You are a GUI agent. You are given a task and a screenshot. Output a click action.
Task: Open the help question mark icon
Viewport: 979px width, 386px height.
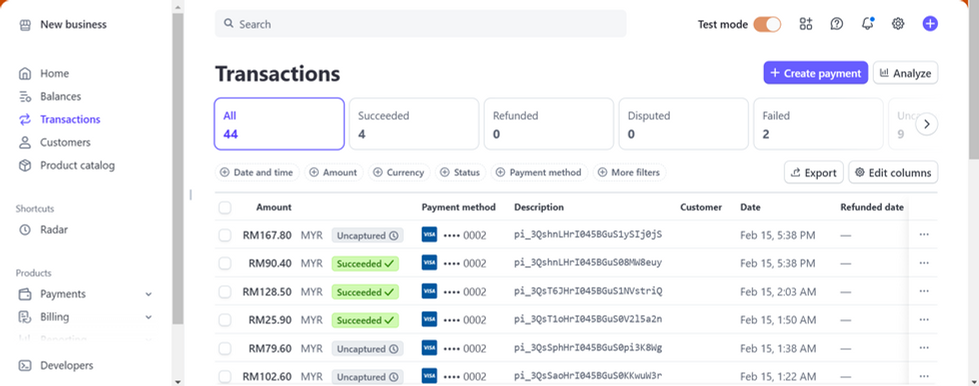837,24
